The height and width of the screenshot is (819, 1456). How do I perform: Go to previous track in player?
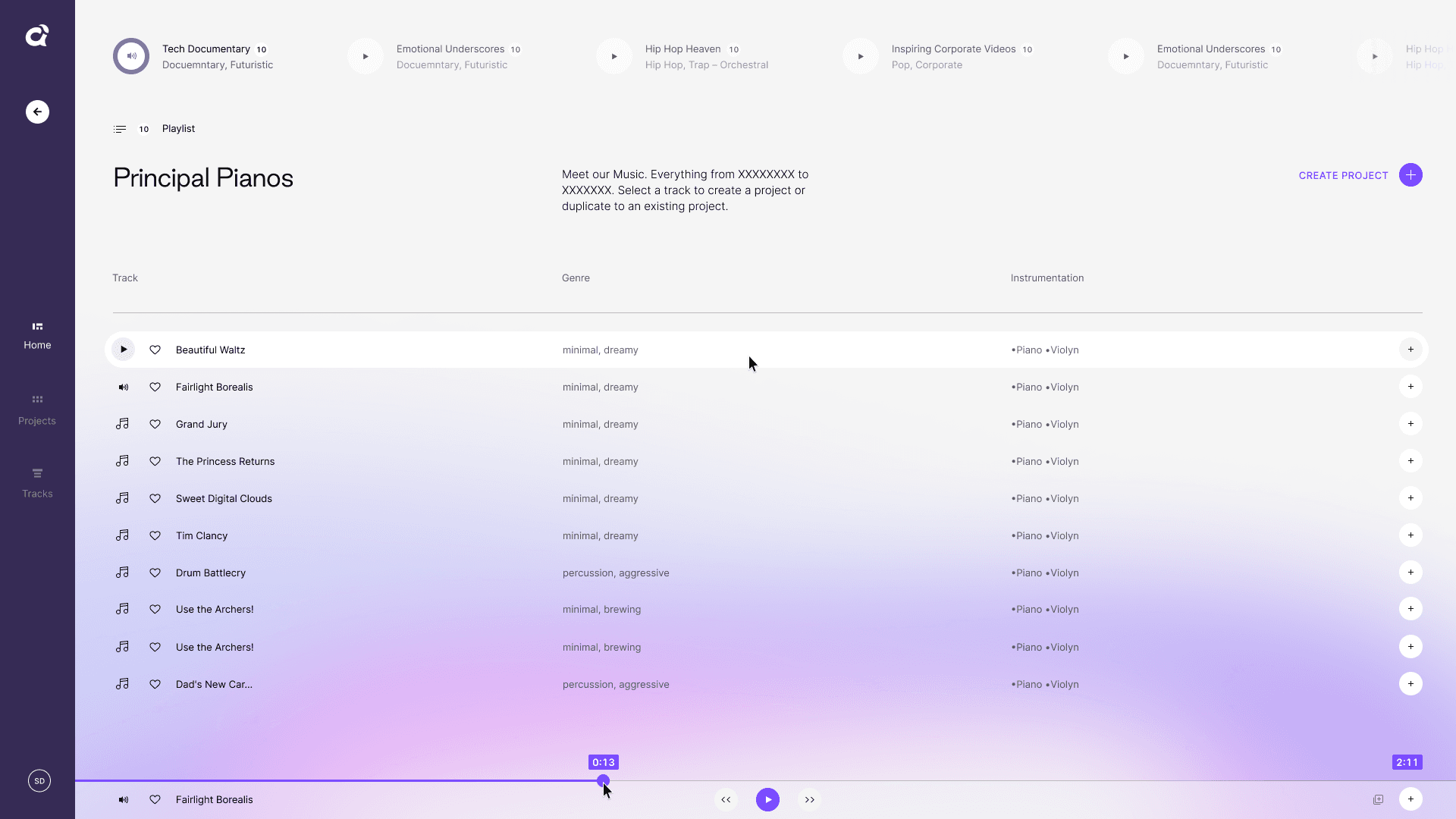726,799
